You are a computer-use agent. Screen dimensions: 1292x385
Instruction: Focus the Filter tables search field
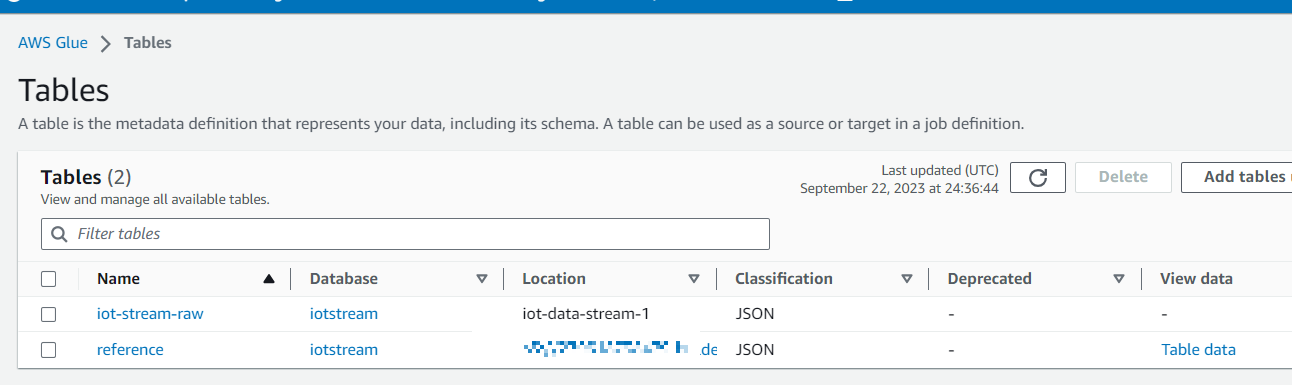point(405,234)
